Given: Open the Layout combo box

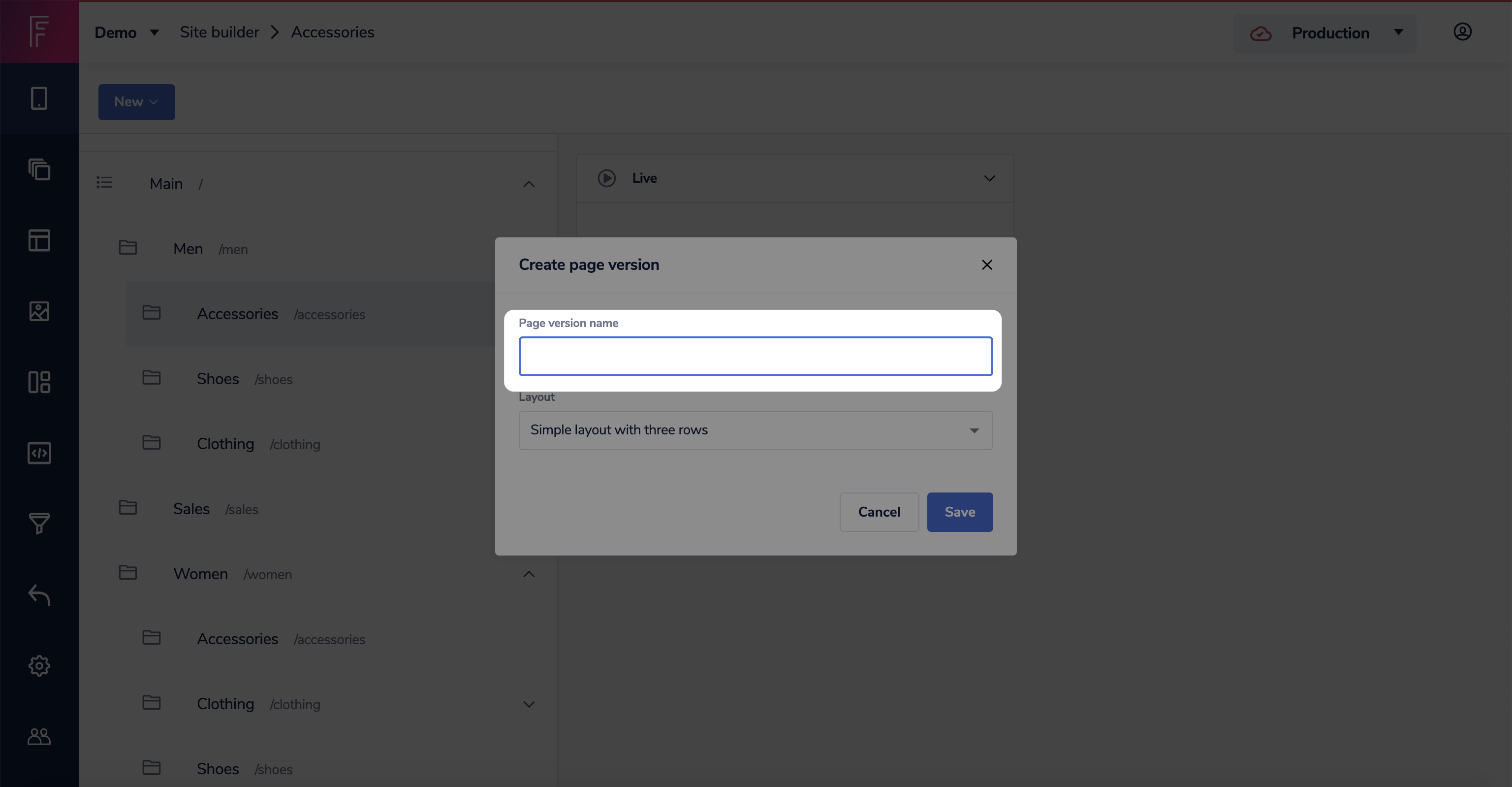Looking at the screenshot, I should coord(756,430).
